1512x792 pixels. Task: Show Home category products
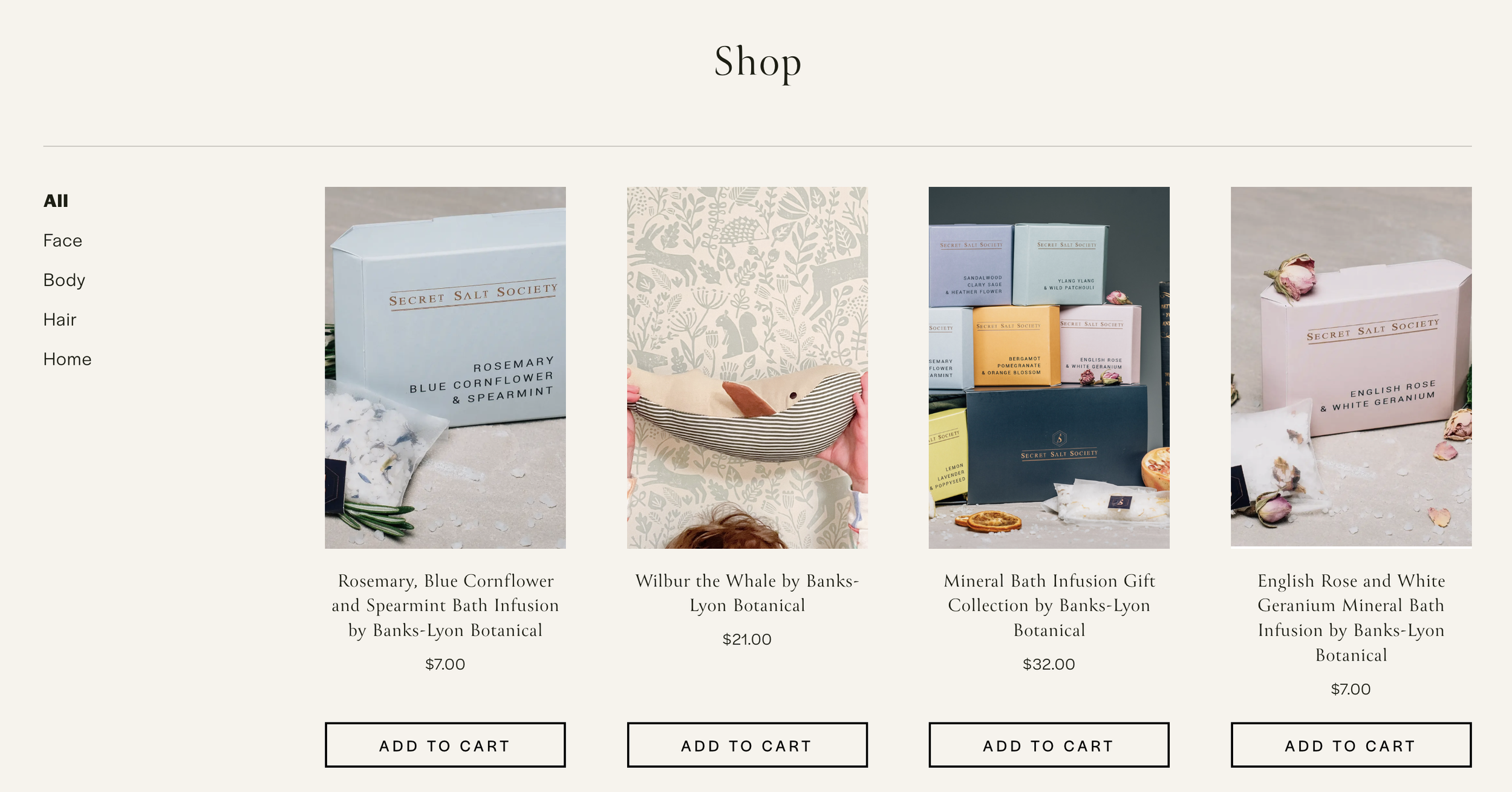pyautogui.click(x=67, y=359)
